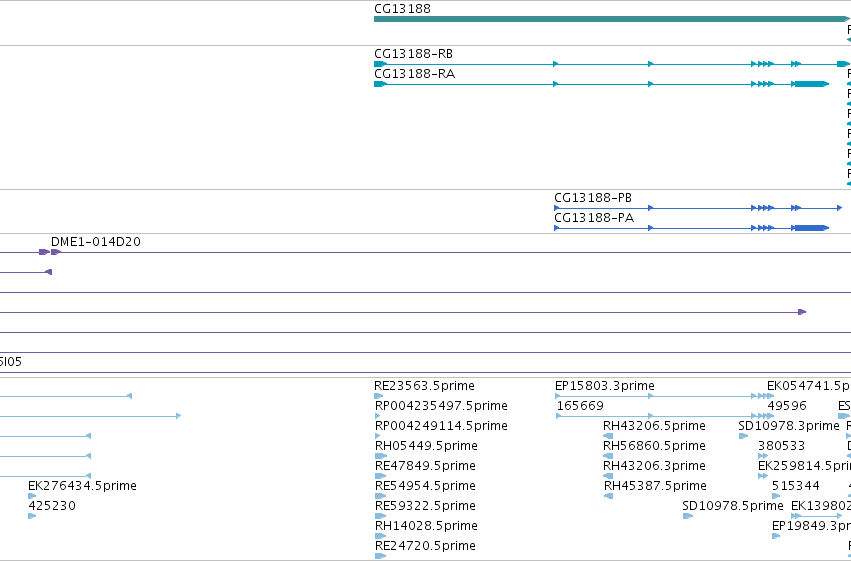851x561 pixels.
Task: Click the arrowhead at end of long purple clone line
Action: click(x=802, y=312)
